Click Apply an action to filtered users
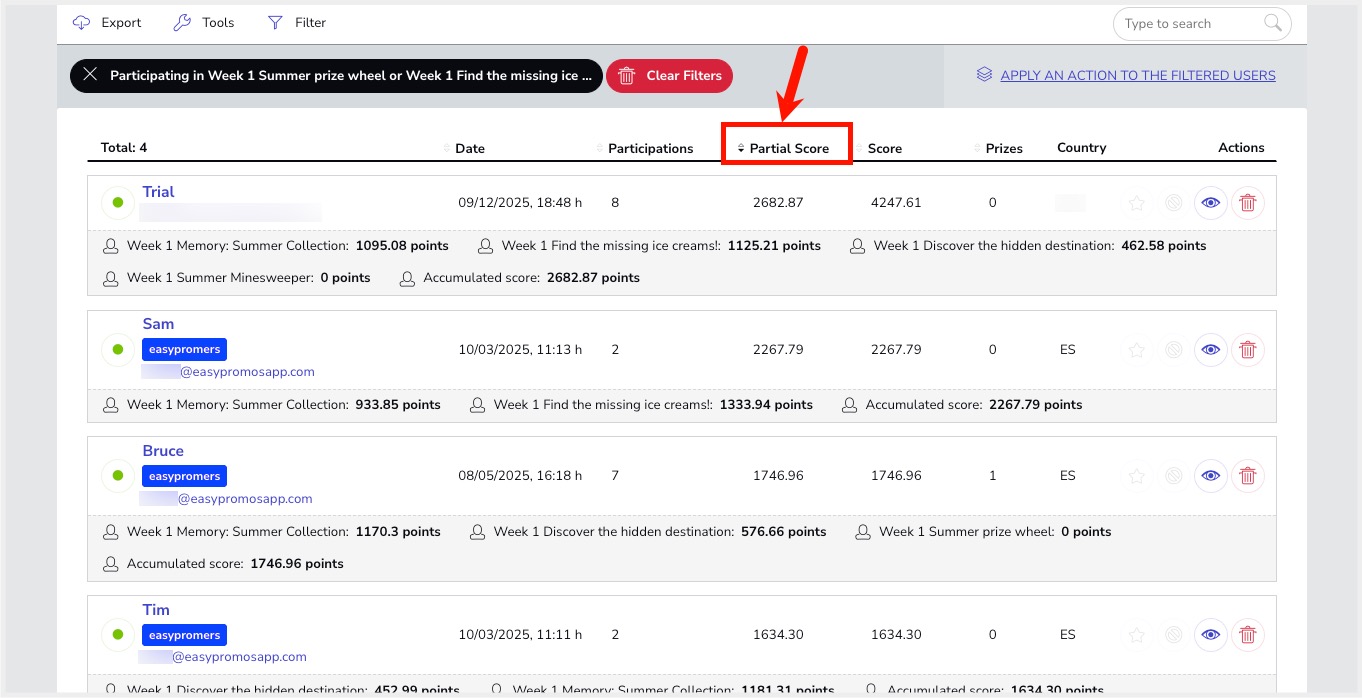 (1137, 75)
